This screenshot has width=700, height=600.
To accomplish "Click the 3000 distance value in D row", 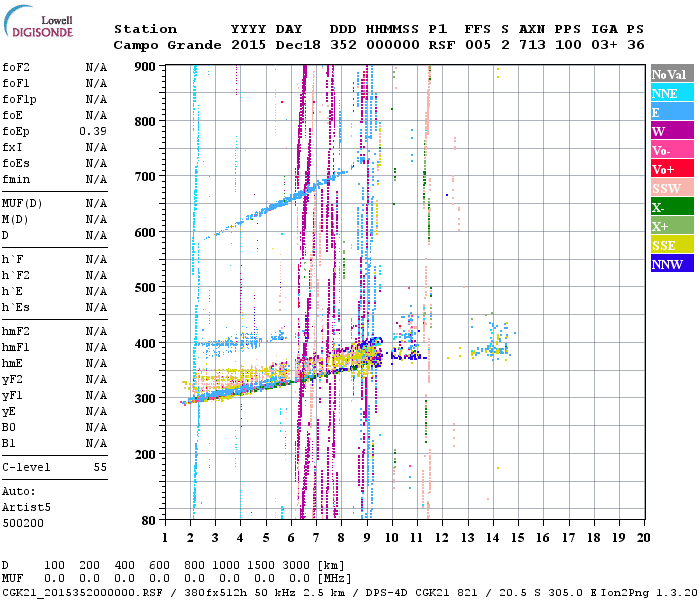I will [296, 566].
